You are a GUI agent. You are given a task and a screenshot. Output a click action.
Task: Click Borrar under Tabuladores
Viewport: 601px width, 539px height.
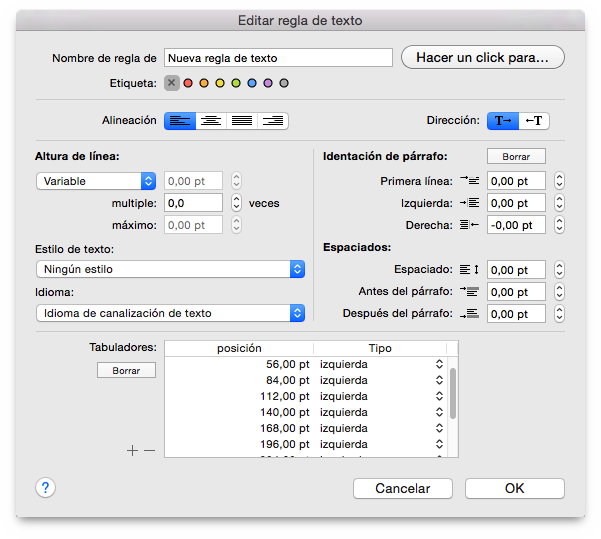click(x=126, y=370)
